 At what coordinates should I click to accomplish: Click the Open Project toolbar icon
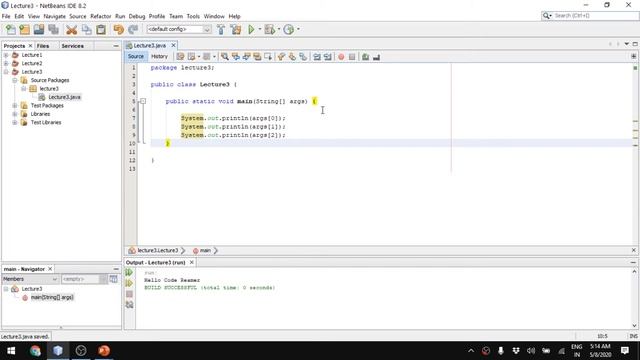pos(39,29)
